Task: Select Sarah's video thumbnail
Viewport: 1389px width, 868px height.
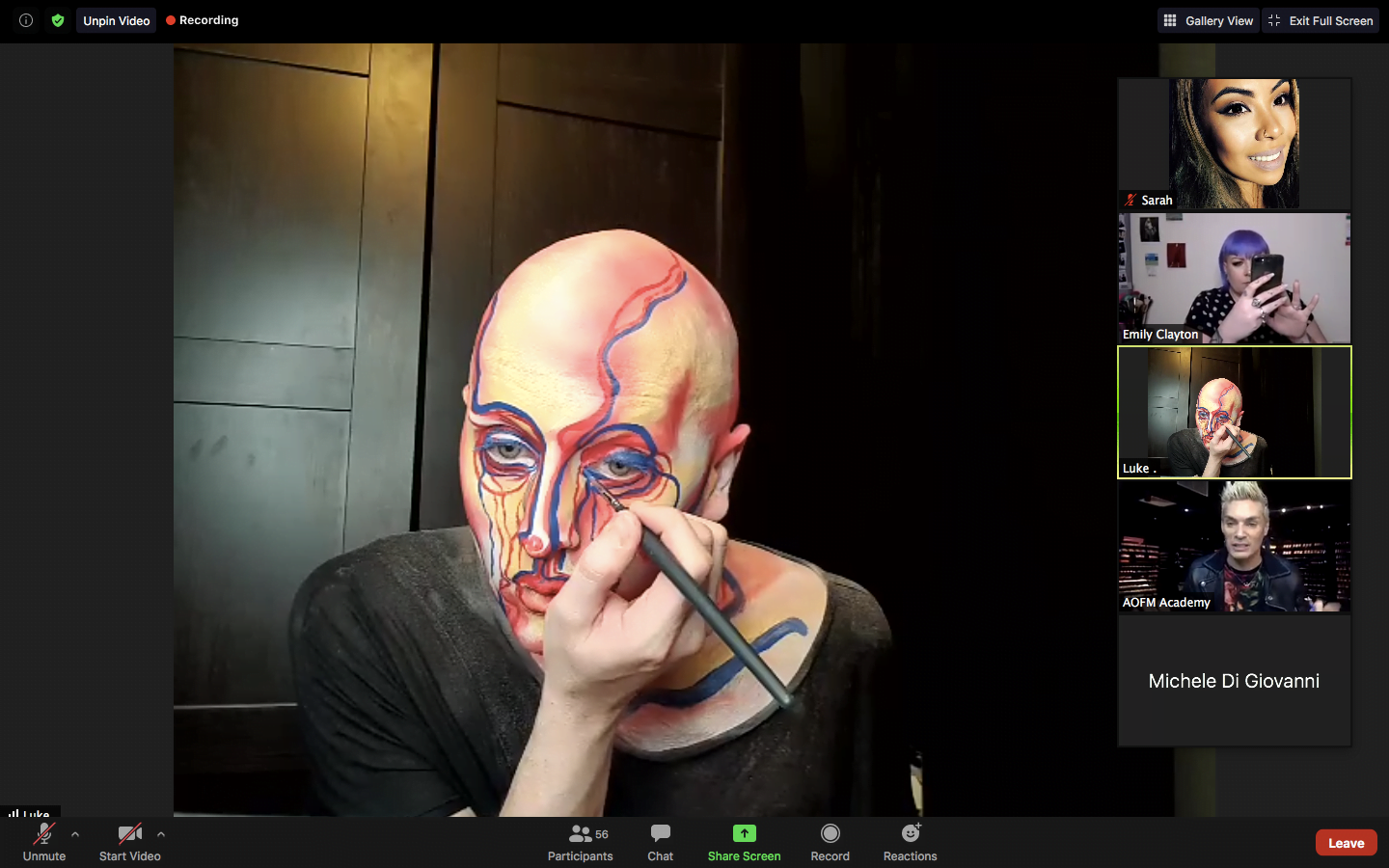Action: (1234, 144)
